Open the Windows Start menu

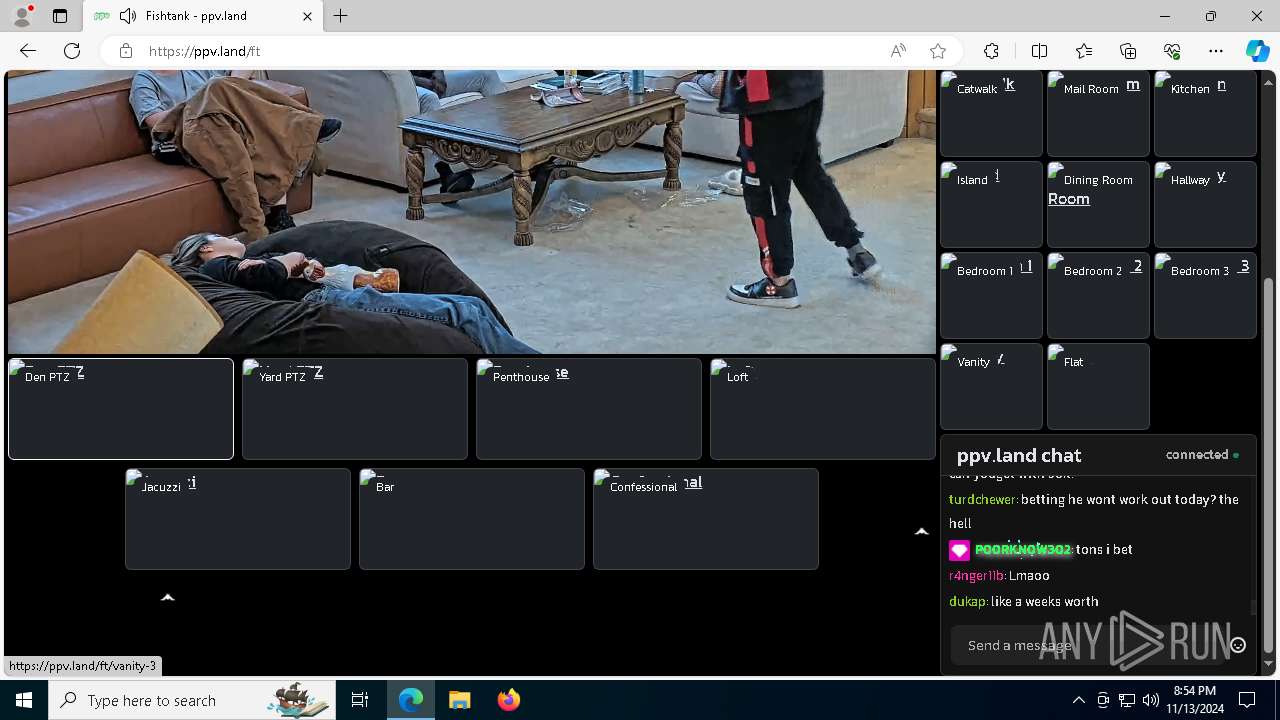[24, 700]
